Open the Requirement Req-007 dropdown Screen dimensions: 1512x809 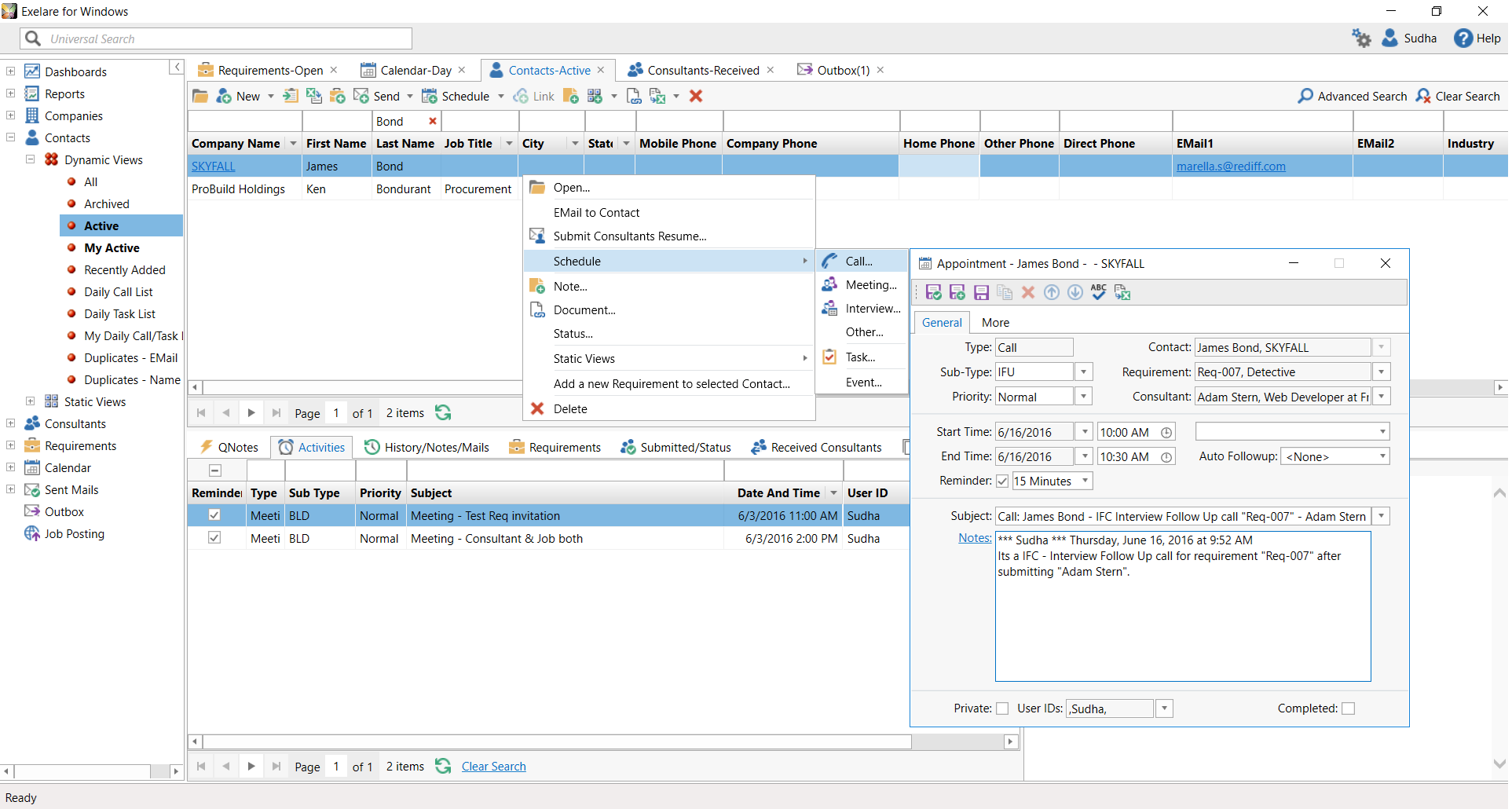[1382, 372]
